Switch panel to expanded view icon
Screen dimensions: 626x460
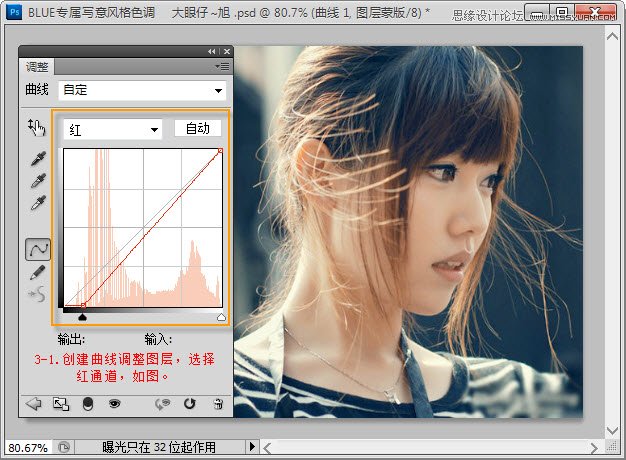60,404
